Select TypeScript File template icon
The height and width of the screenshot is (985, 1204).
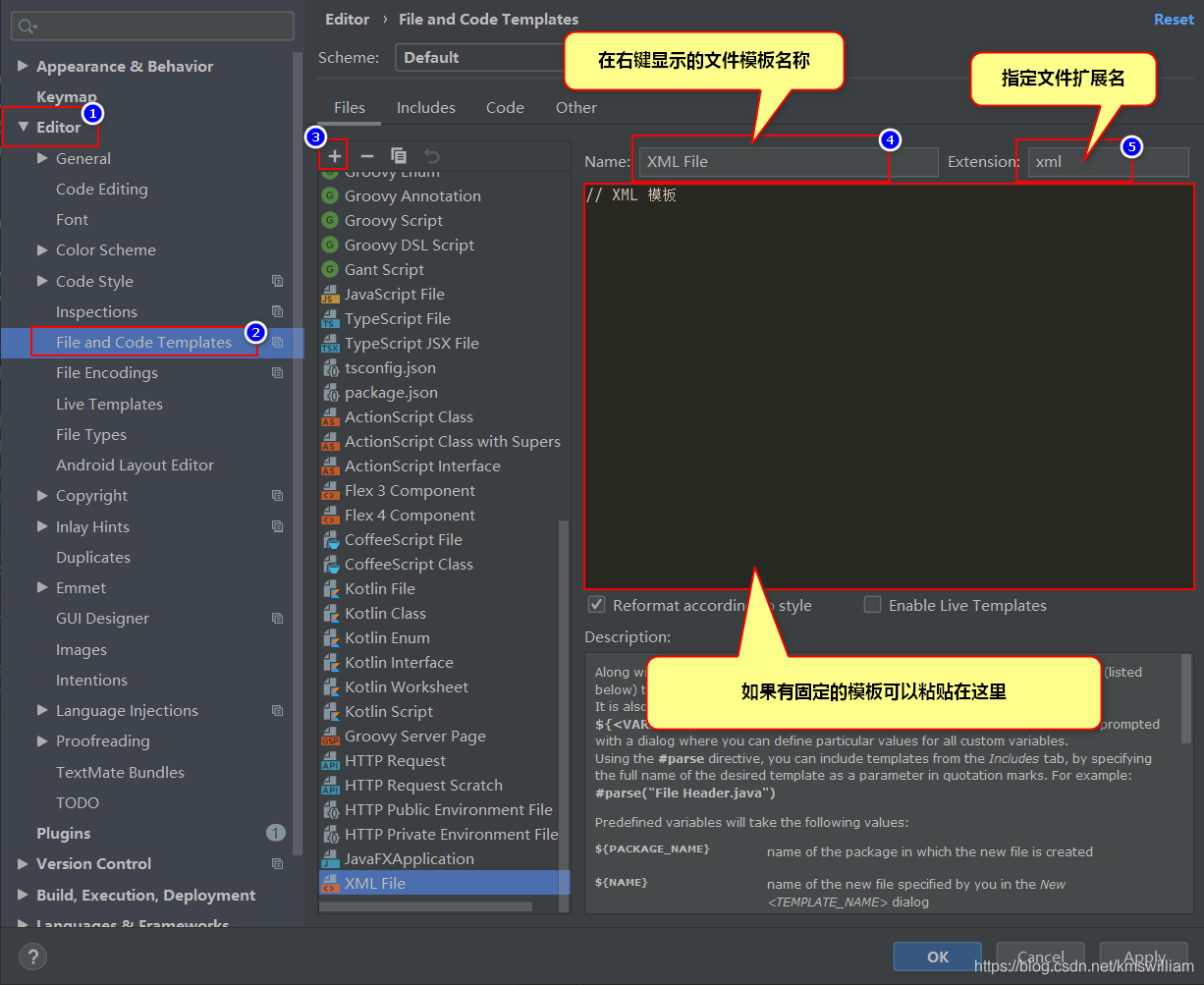[330, 318]
